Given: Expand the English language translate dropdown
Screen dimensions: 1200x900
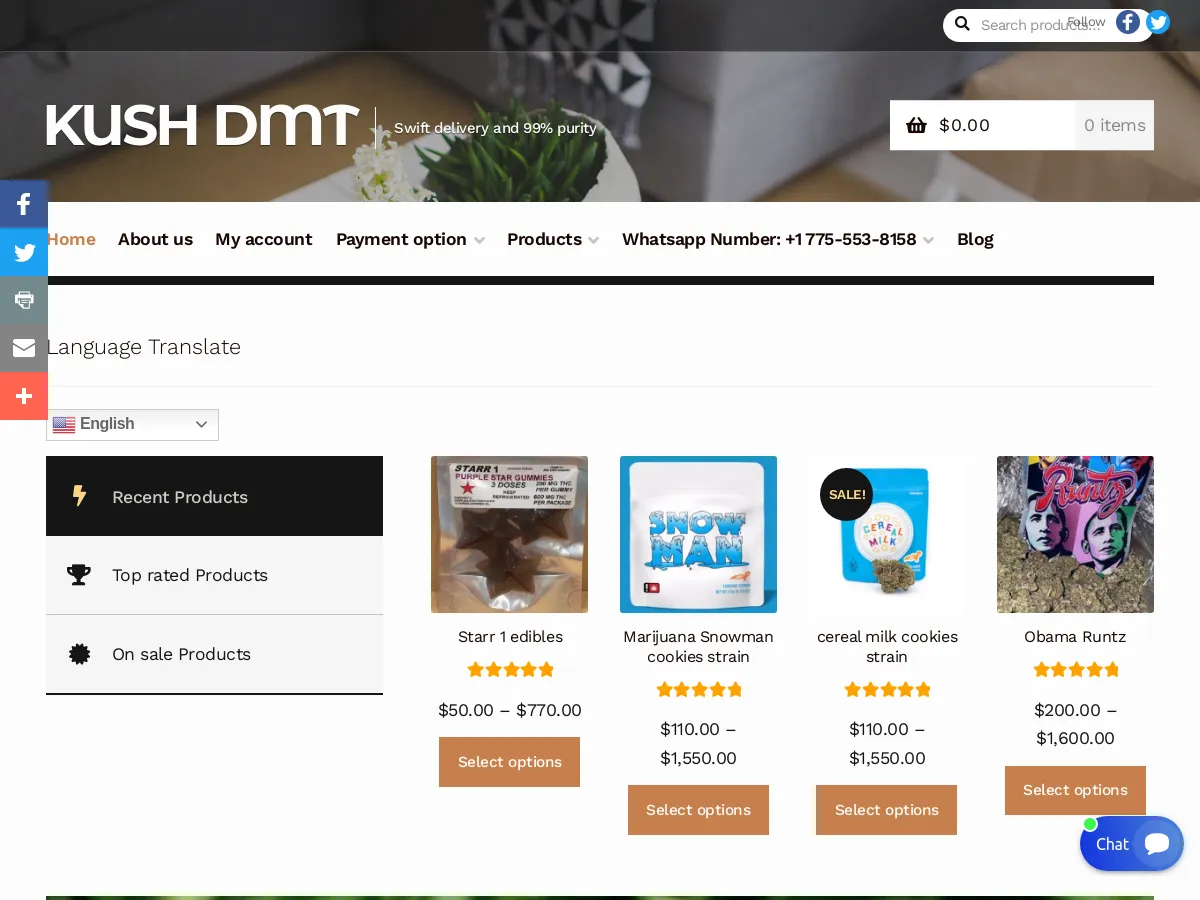Looking at the screenshot, I should [x=131, y=424].
